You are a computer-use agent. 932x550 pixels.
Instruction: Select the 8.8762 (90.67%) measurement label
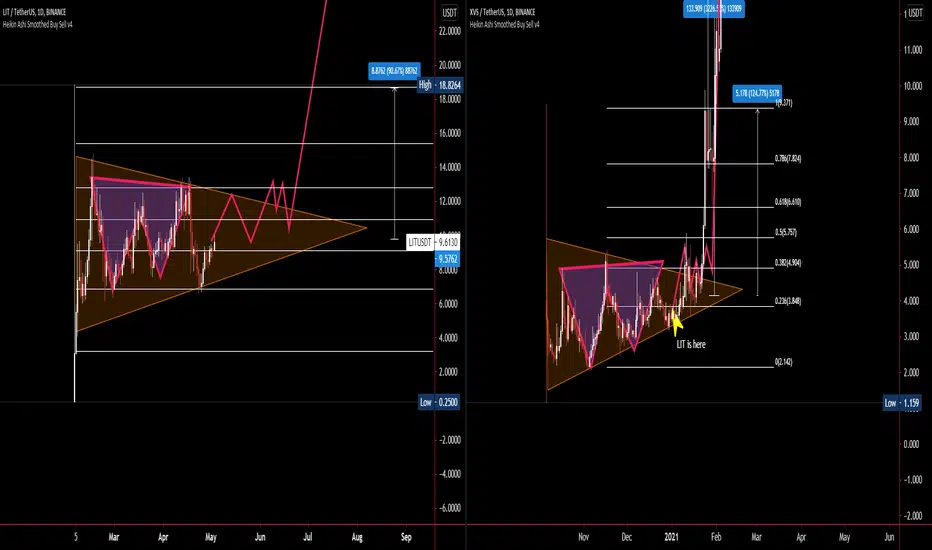(x=394, y=71)
